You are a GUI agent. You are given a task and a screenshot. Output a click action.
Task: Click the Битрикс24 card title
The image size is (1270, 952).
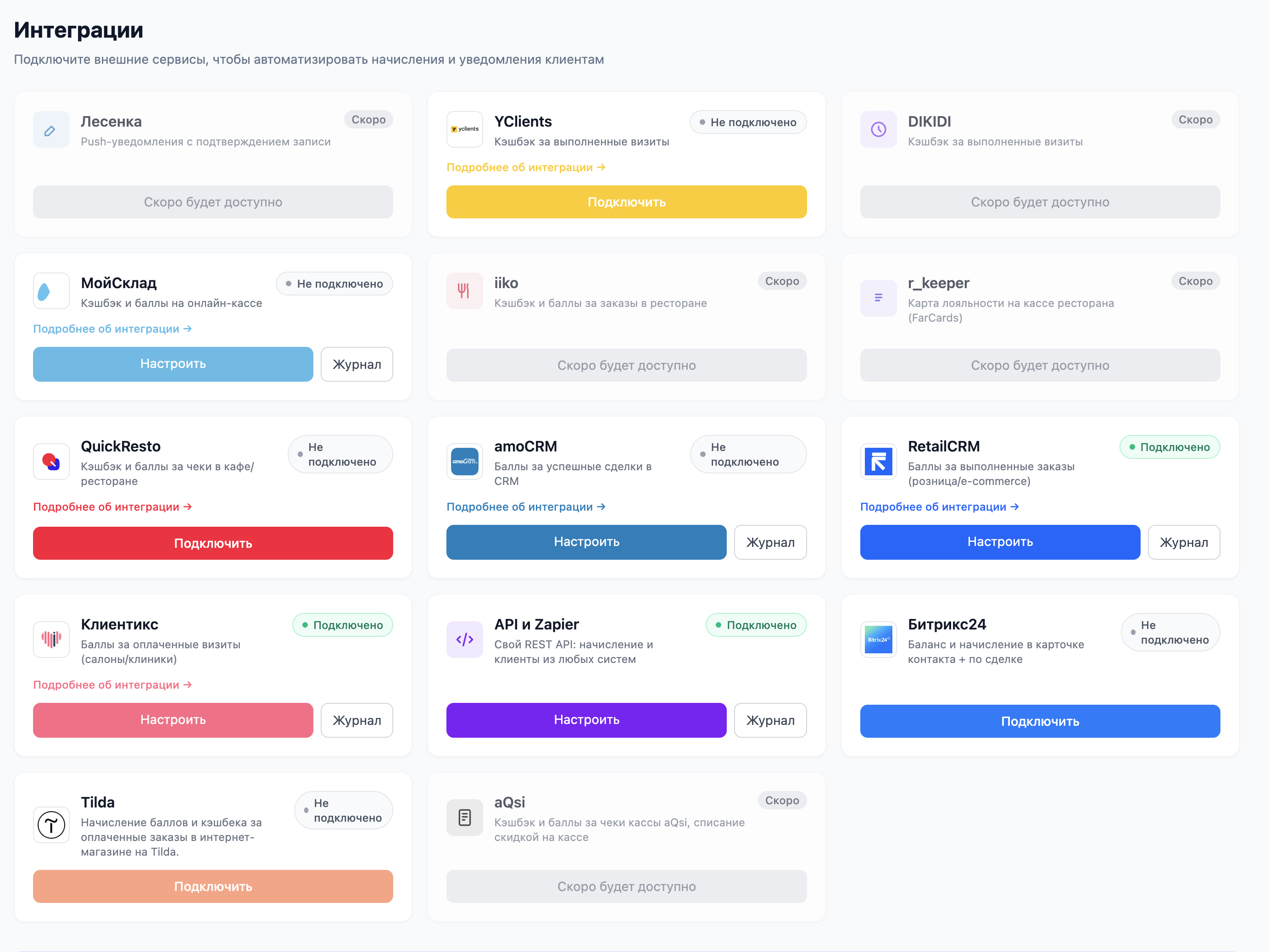pyautogui.click(x=947, y=624)
